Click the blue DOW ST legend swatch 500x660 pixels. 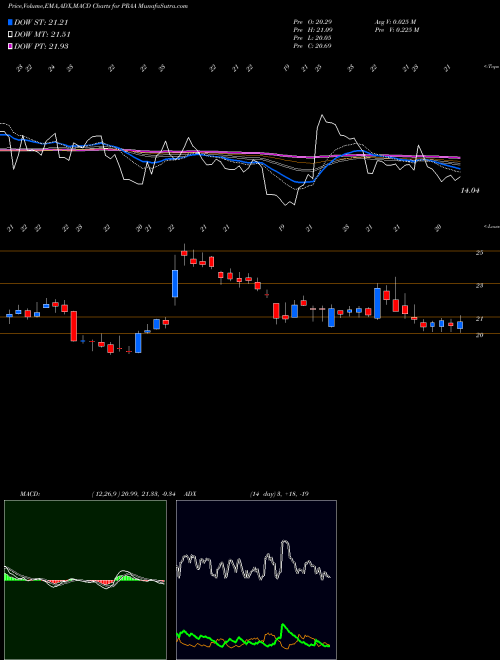pos(11,23)
